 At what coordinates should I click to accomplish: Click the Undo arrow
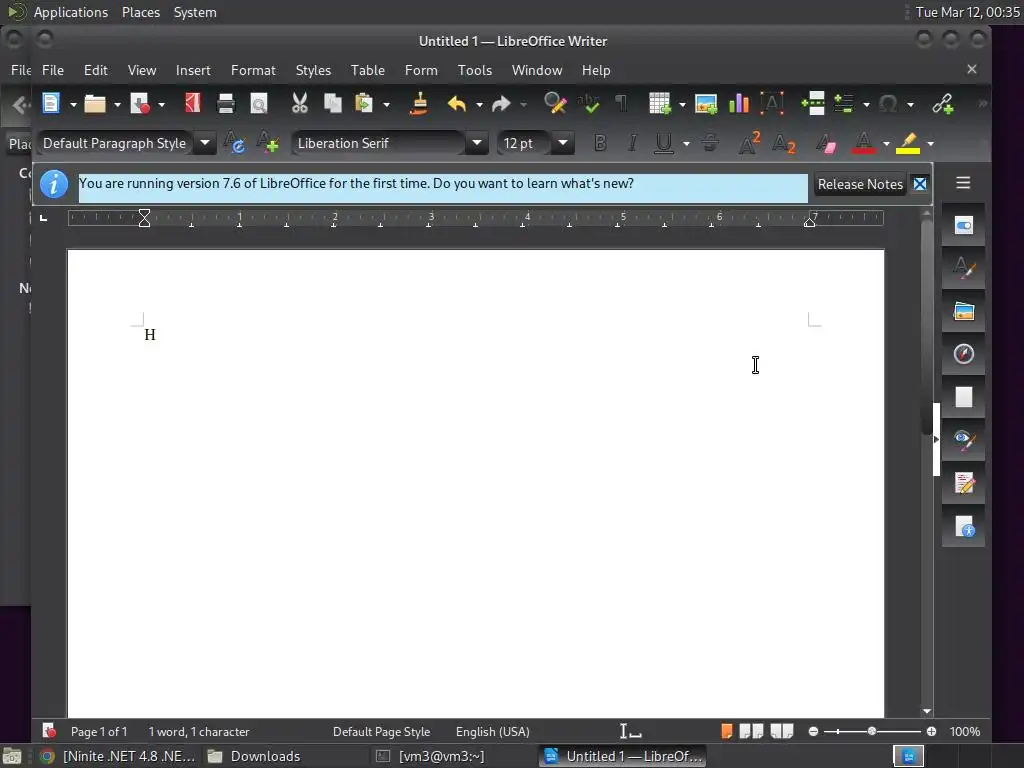click(x=456, y=103)
